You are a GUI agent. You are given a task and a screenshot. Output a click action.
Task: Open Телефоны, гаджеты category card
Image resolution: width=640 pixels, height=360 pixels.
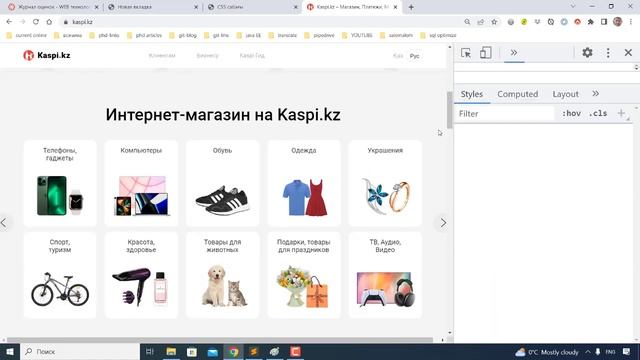pyautogui.click(x=60, y=183)
